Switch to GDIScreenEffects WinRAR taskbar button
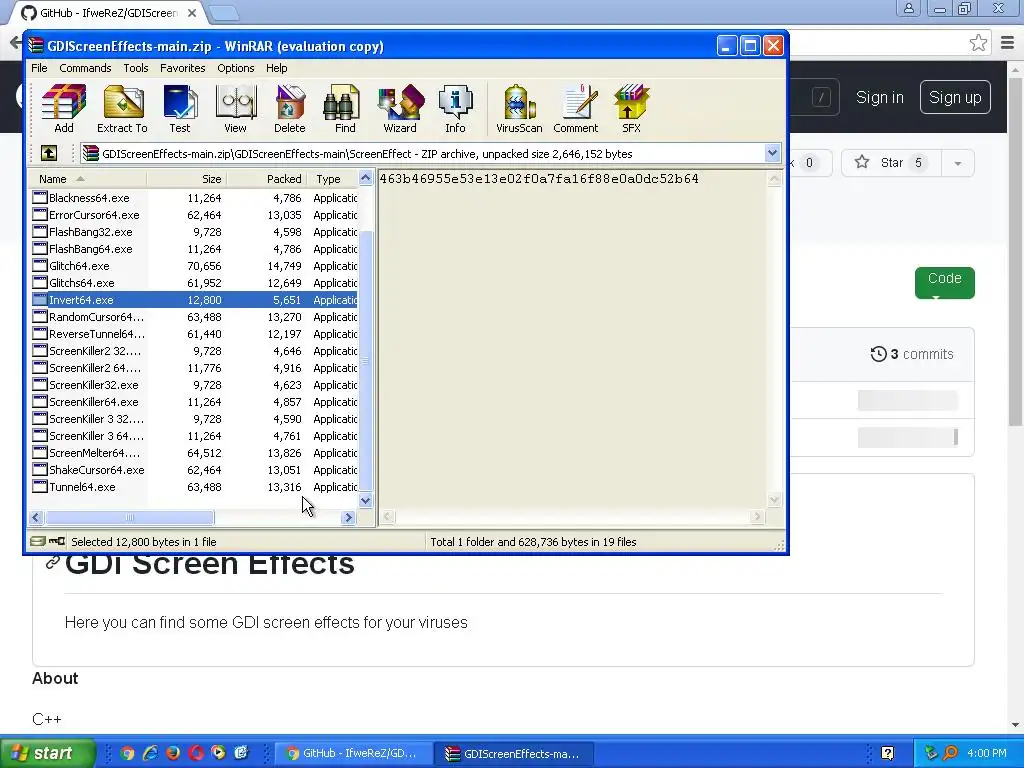 [x=516, y=753]
